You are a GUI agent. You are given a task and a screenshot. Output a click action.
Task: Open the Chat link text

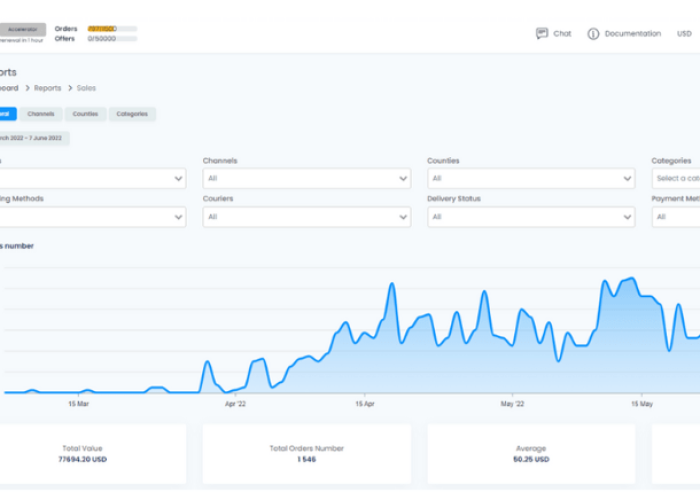562,33
